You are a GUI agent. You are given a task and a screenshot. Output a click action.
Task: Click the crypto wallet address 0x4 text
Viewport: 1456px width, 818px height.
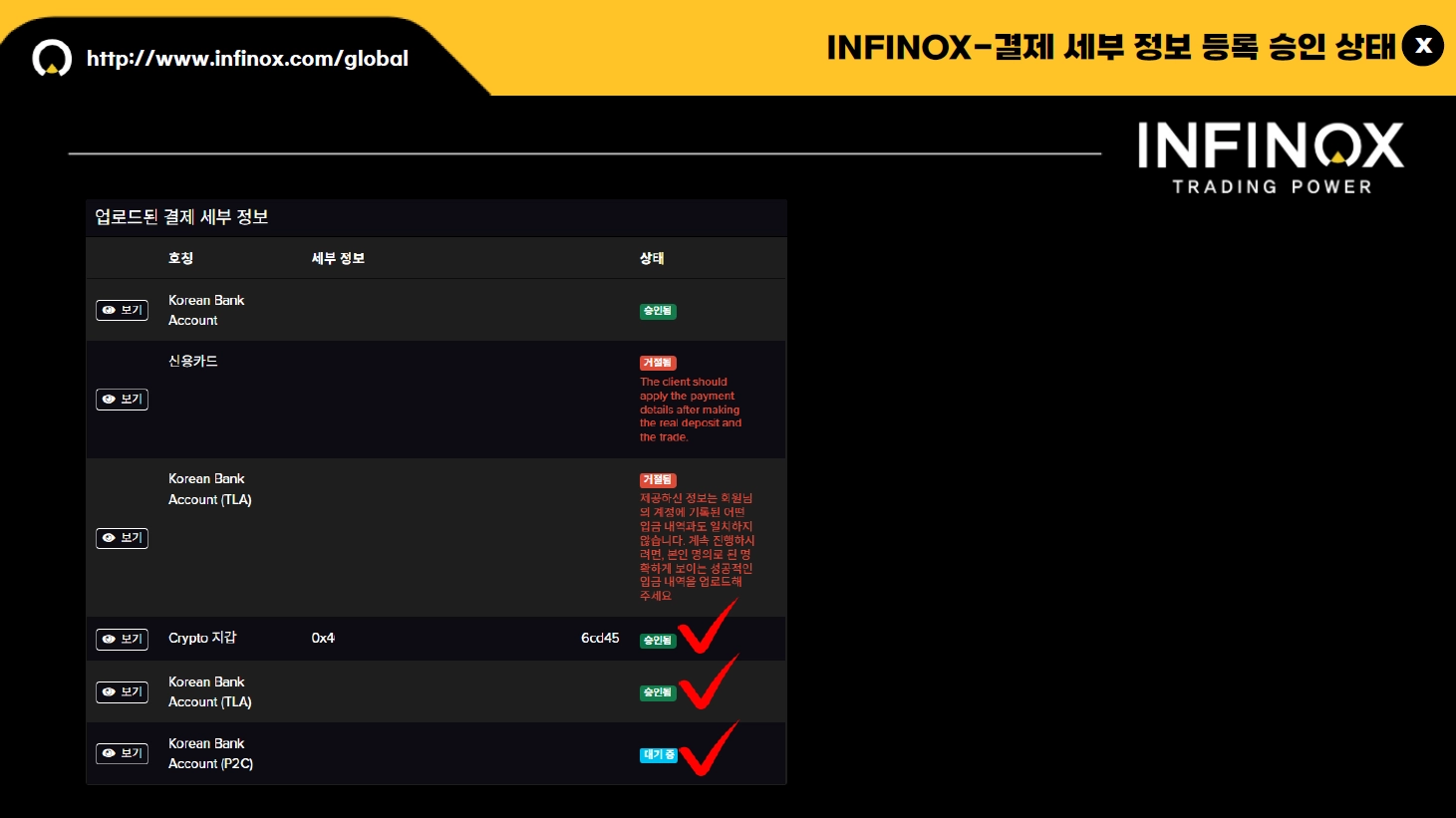point(323,639)
